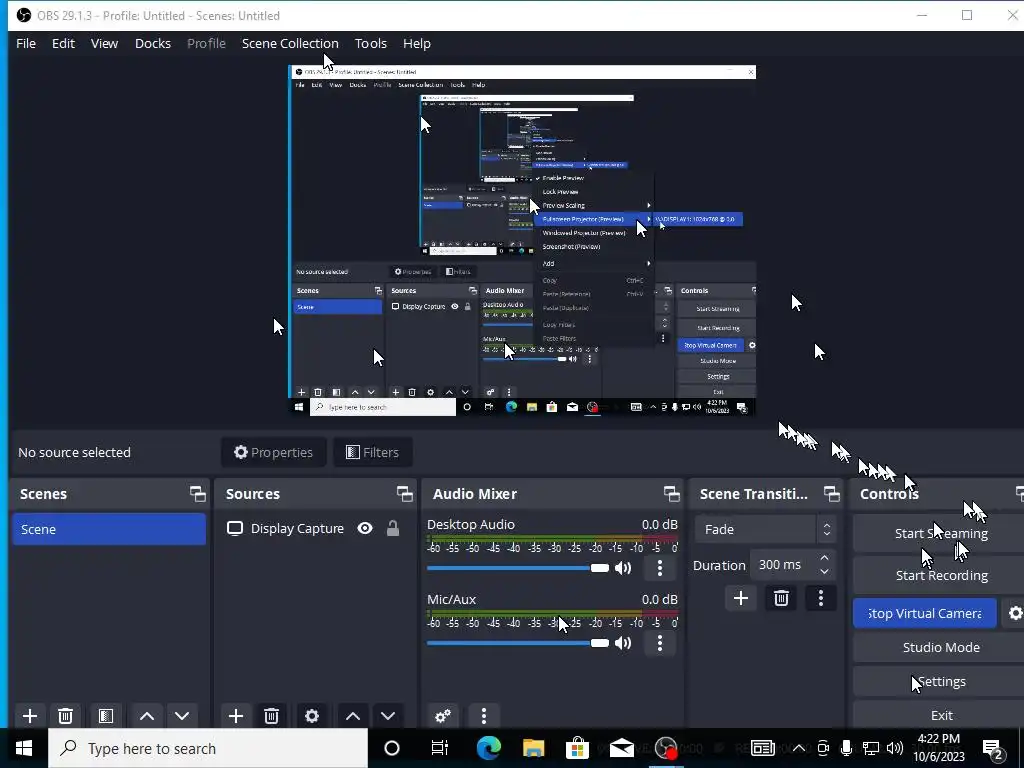Image resolution: width=1024 pixels, height=768 pixels.
Task: Show hidden system tray icons chevron
Action: pyautogui.click(x=799, y=748)
